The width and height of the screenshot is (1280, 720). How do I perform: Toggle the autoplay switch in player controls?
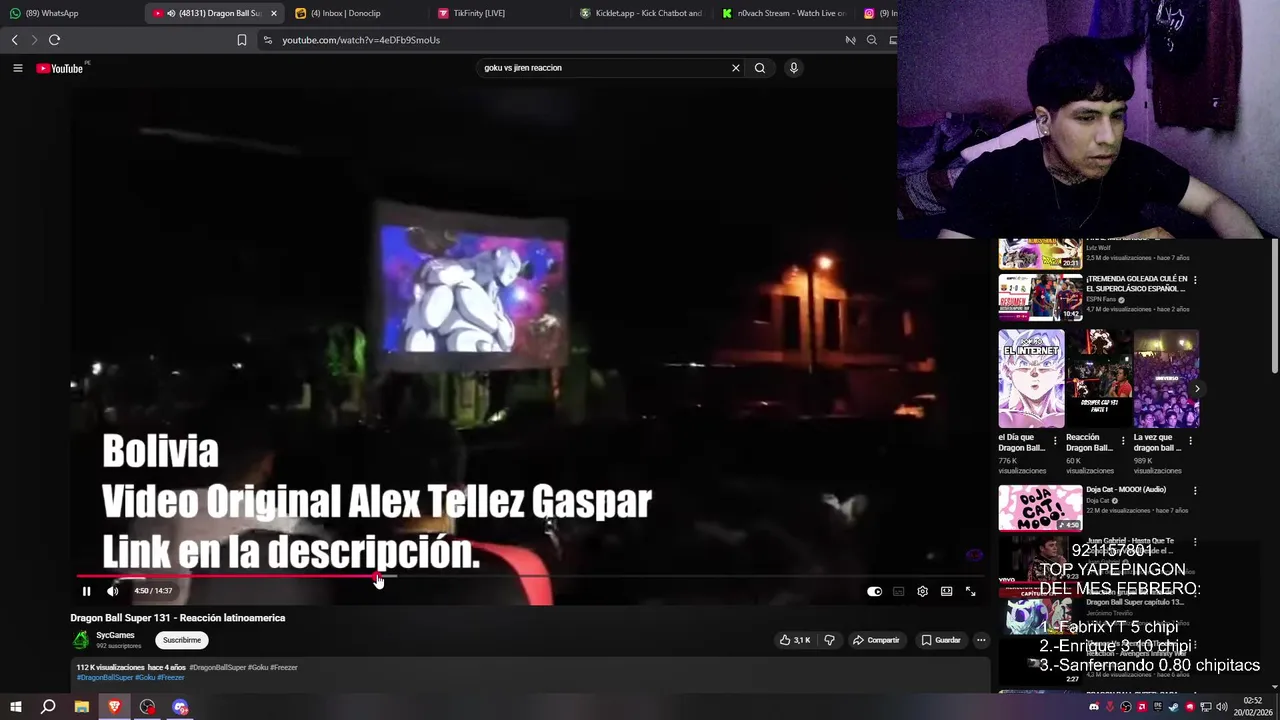[x=874, y=591]
